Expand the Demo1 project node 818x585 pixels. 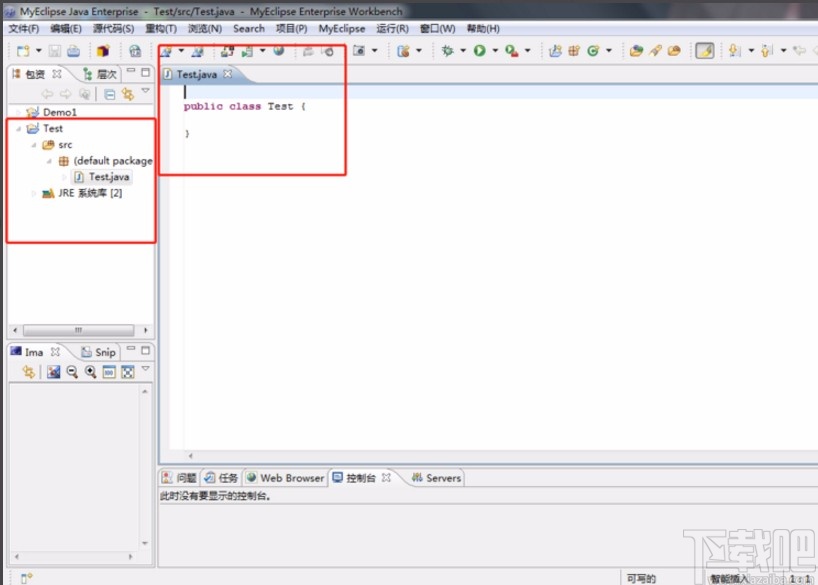coord(19,112)
